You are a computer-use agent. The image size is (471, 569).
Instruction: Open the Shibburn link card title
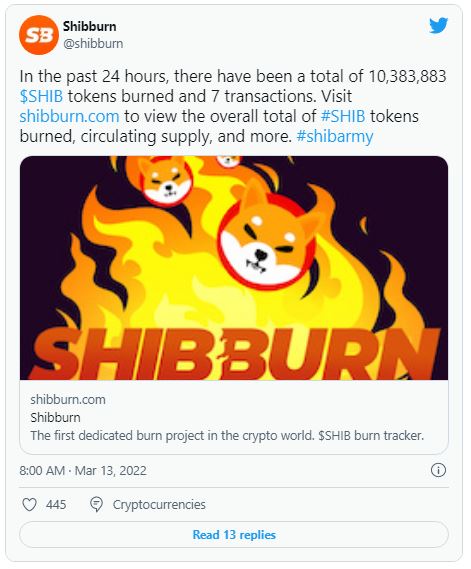[x=56, y=417]
